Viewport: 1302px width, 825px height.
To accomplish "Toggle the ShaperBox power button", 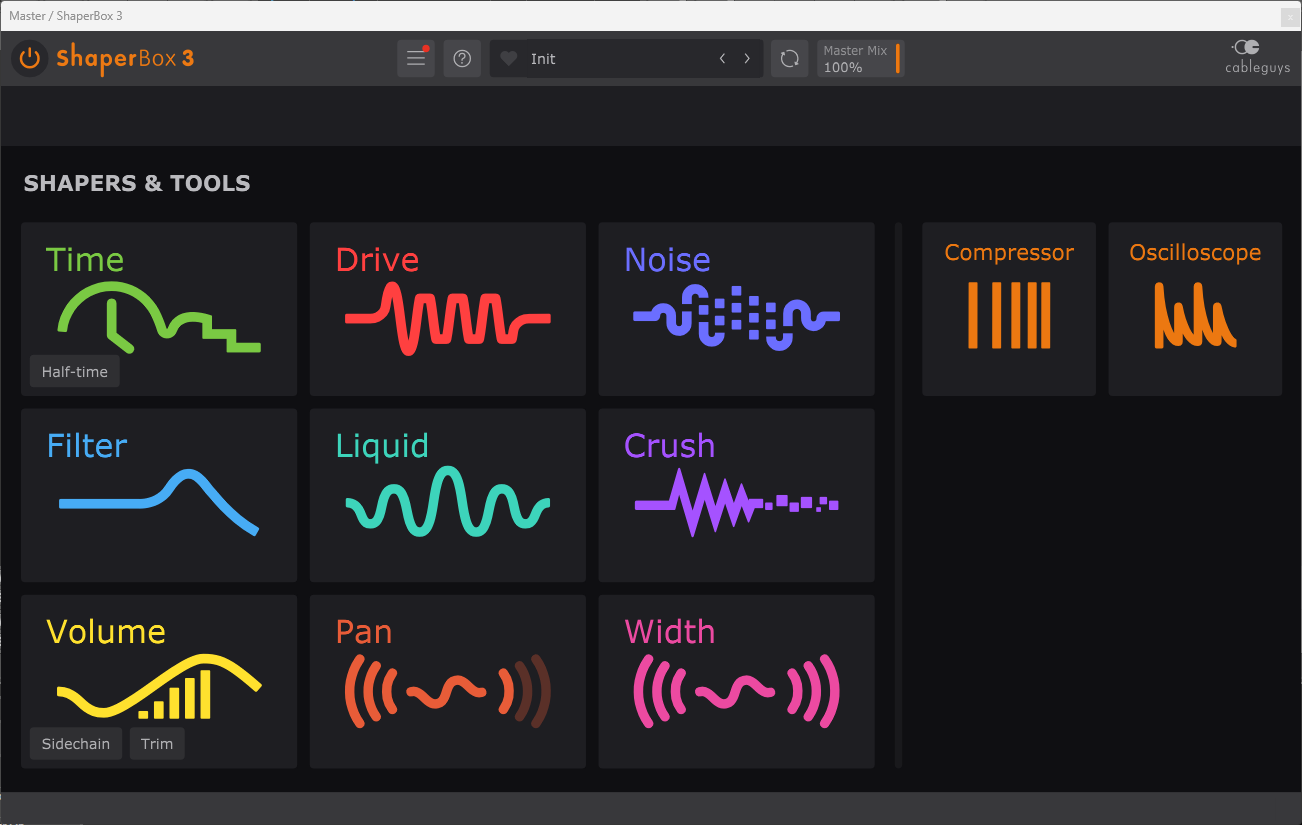I will pyautogui.click(x=30, y=58).
